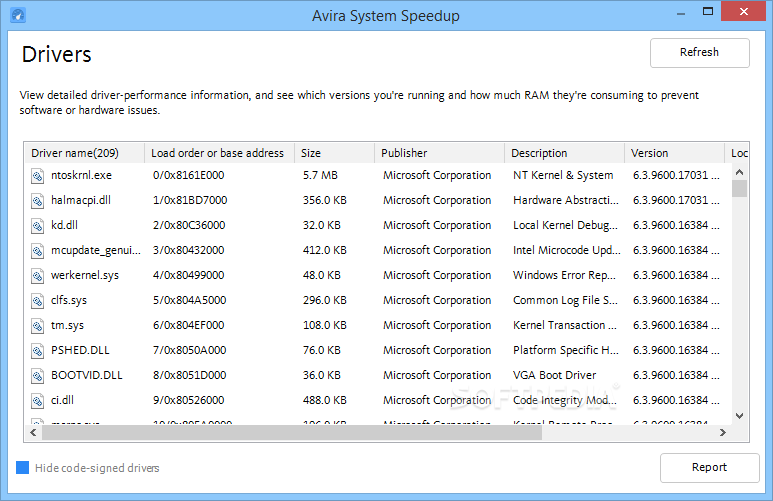This screenshot has width=773, height=501.
Task: Click the Platform Specific H... description
Action: [x=566, y=350]
